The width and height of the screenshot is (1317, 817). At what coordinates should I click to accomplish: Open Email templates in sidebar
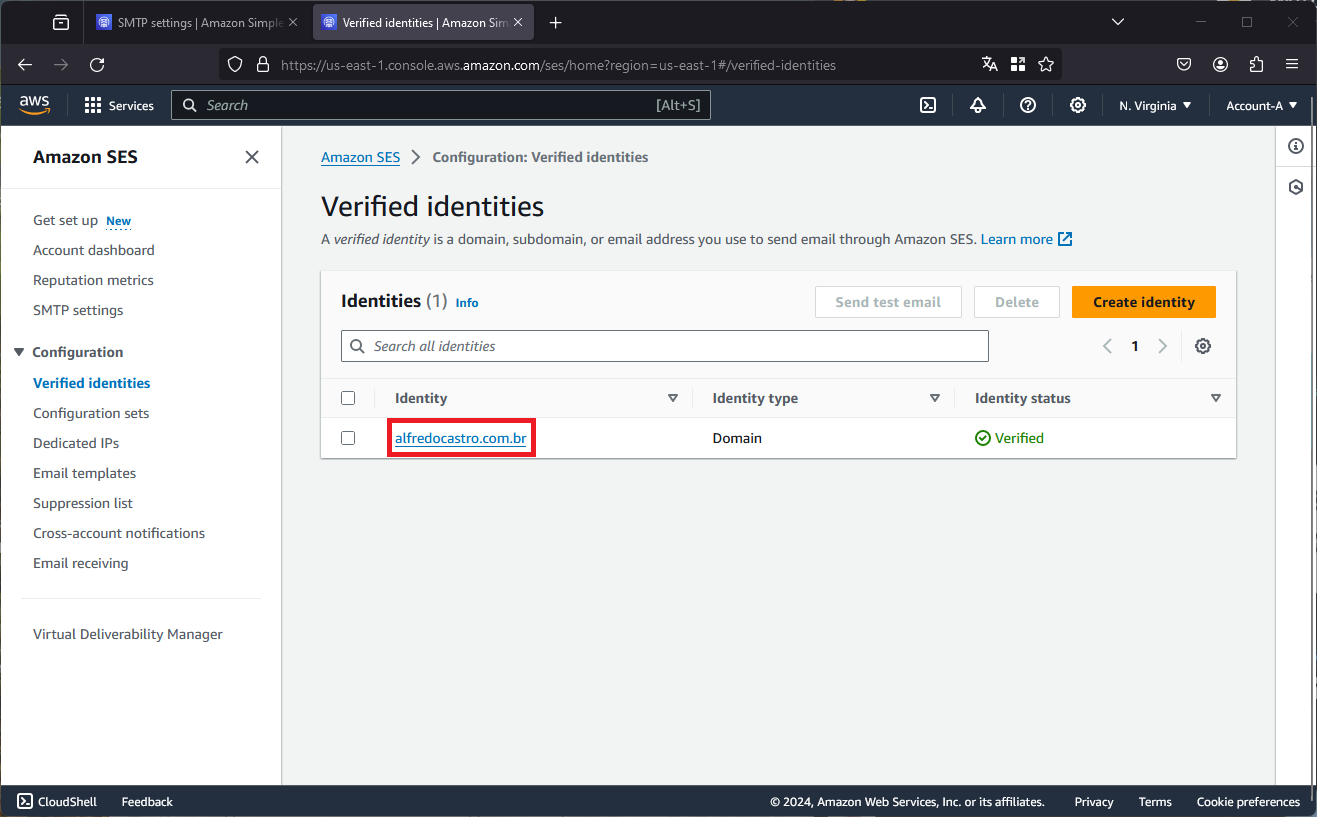pos(84,473)
